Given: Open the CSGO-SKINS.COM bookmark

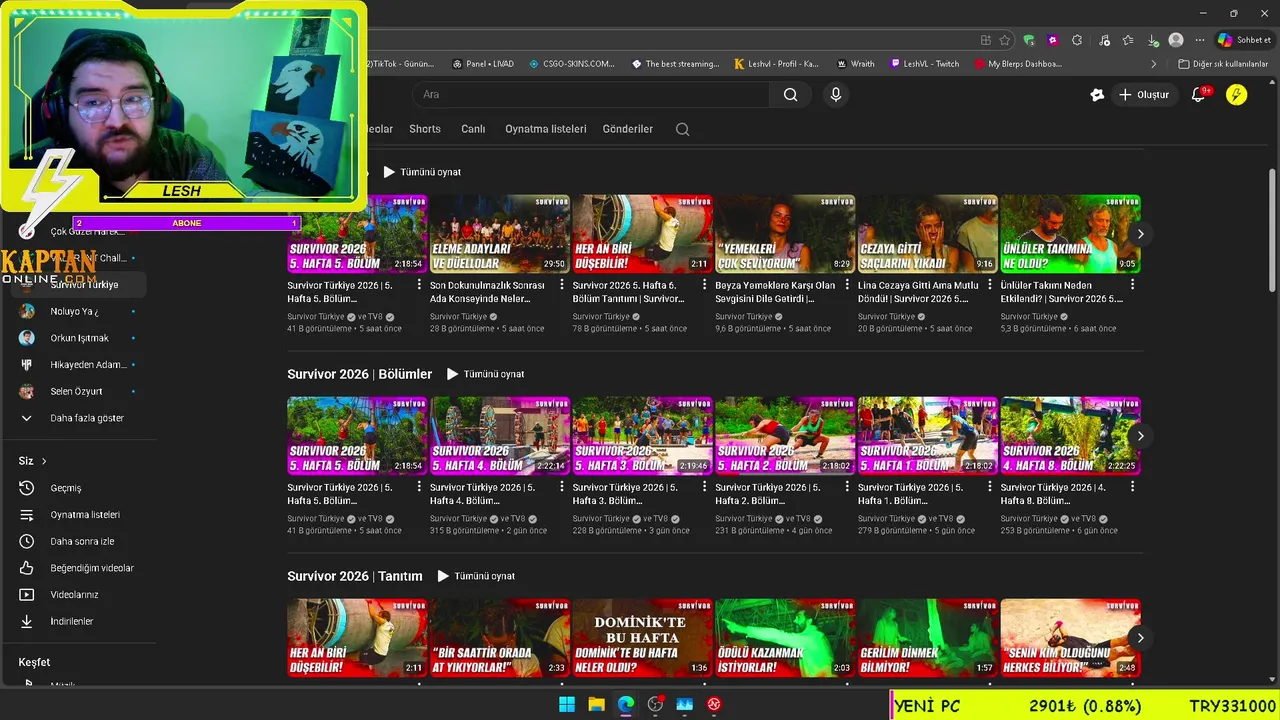Looking at the screenshot, I should tap(572, 64).
